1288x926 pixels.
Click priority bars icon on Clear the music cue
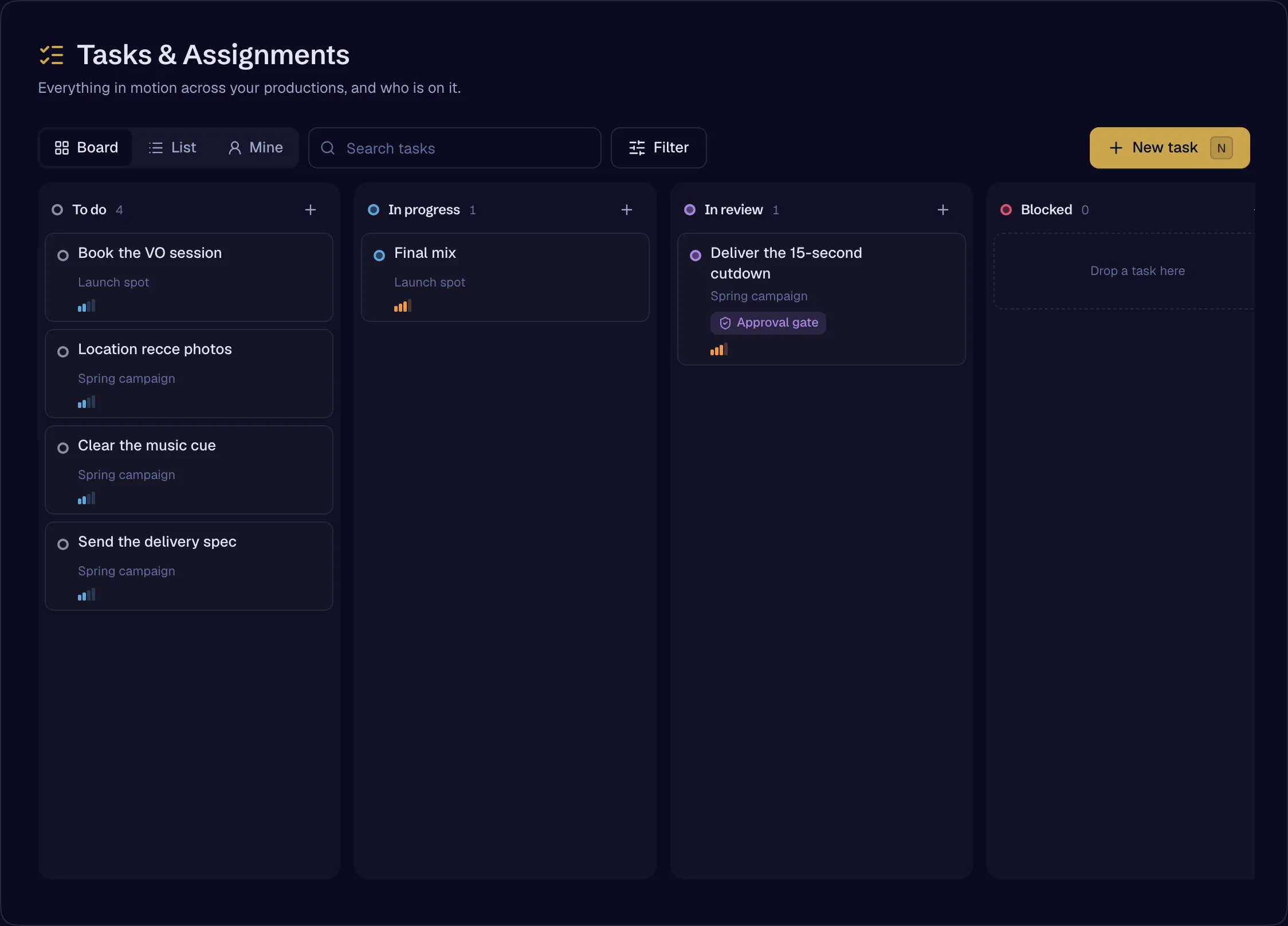tap(87, 499)
